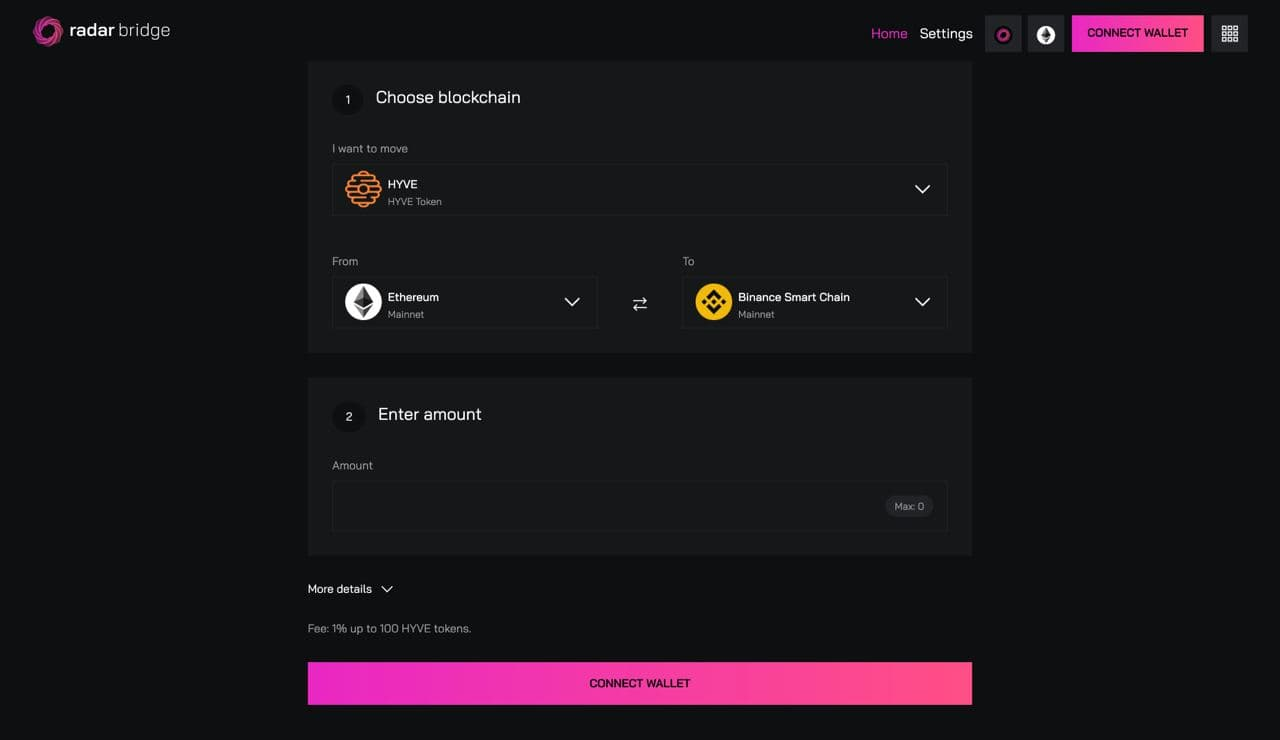Click the HYVE beehive token icon

click(363, 189)
